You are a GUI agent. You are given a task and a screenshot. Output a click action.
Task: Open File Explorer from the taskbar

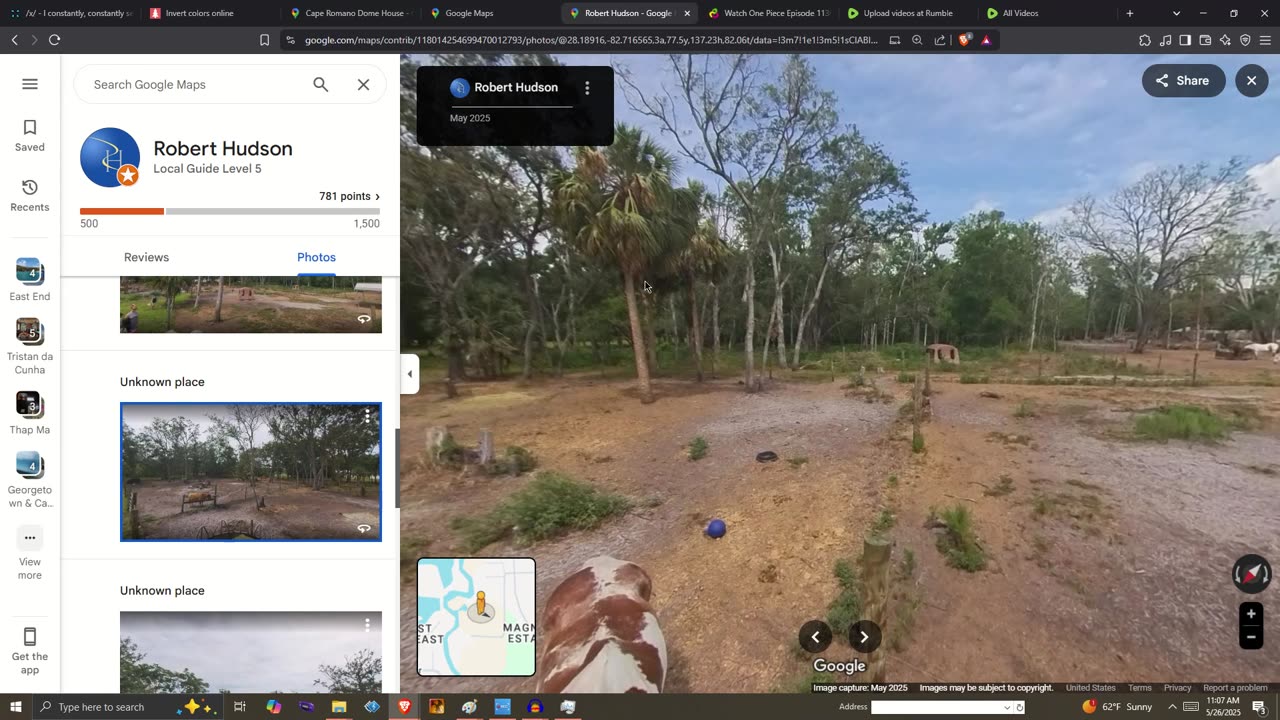point(339,707)
